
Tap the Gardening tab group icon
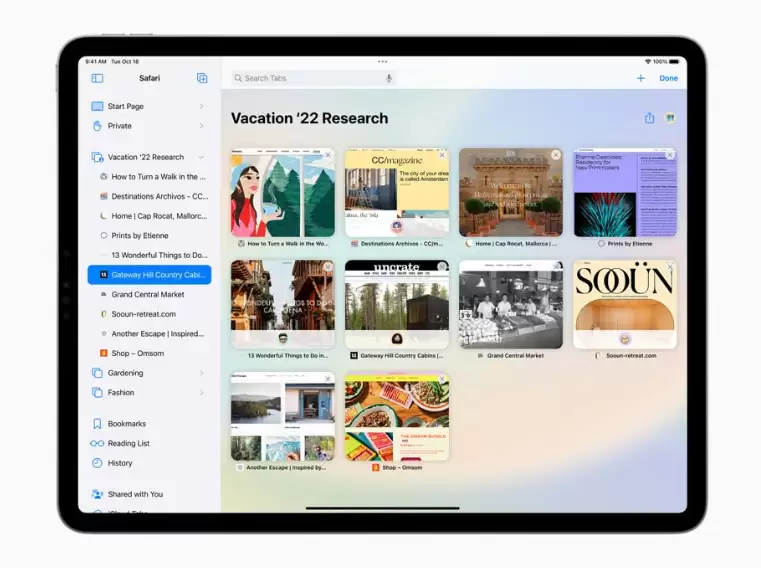97,373
